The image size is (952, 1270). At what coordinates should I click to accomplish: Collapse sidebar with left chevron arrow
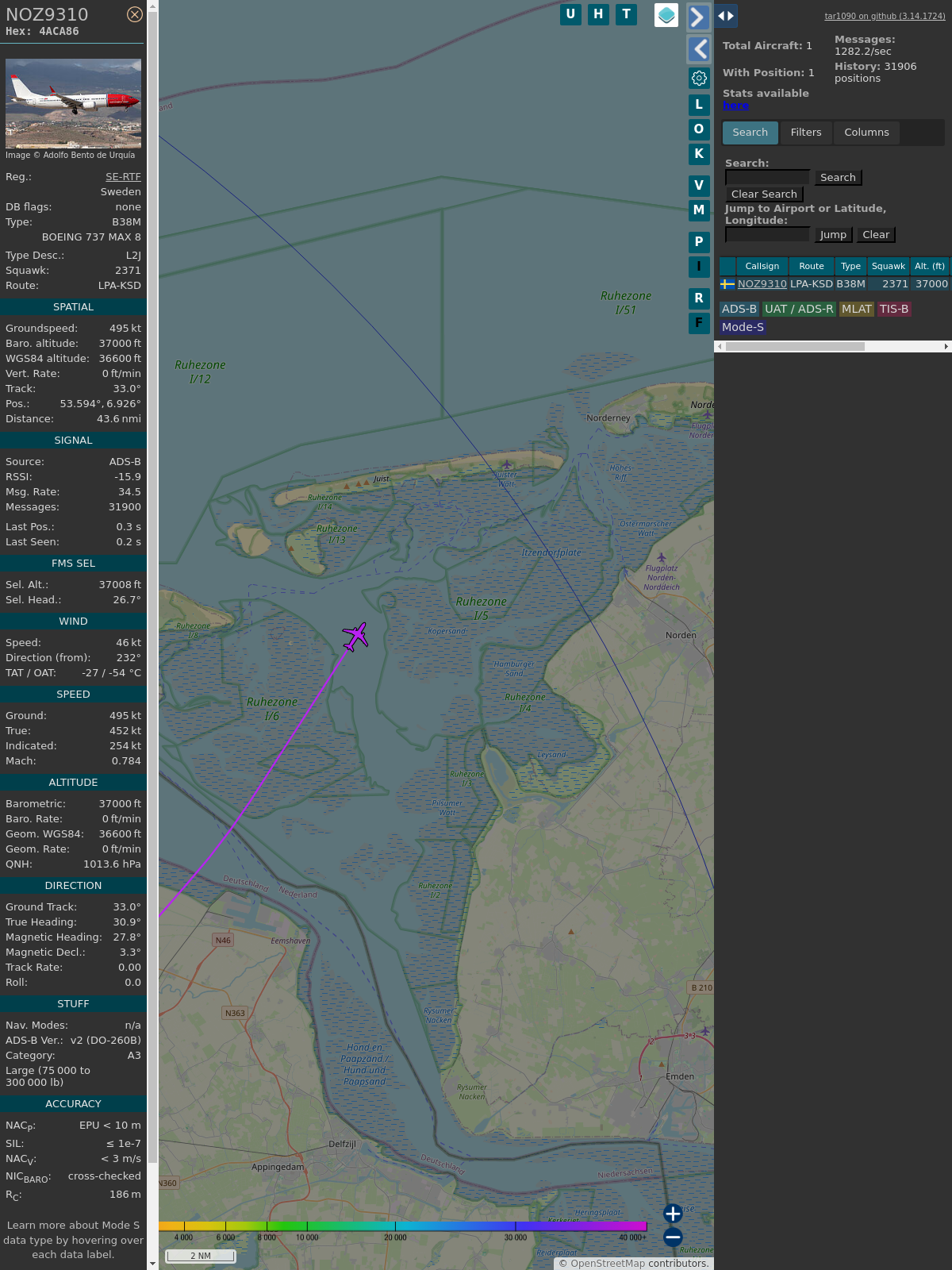pyautogui.click(x=699, y=49)
